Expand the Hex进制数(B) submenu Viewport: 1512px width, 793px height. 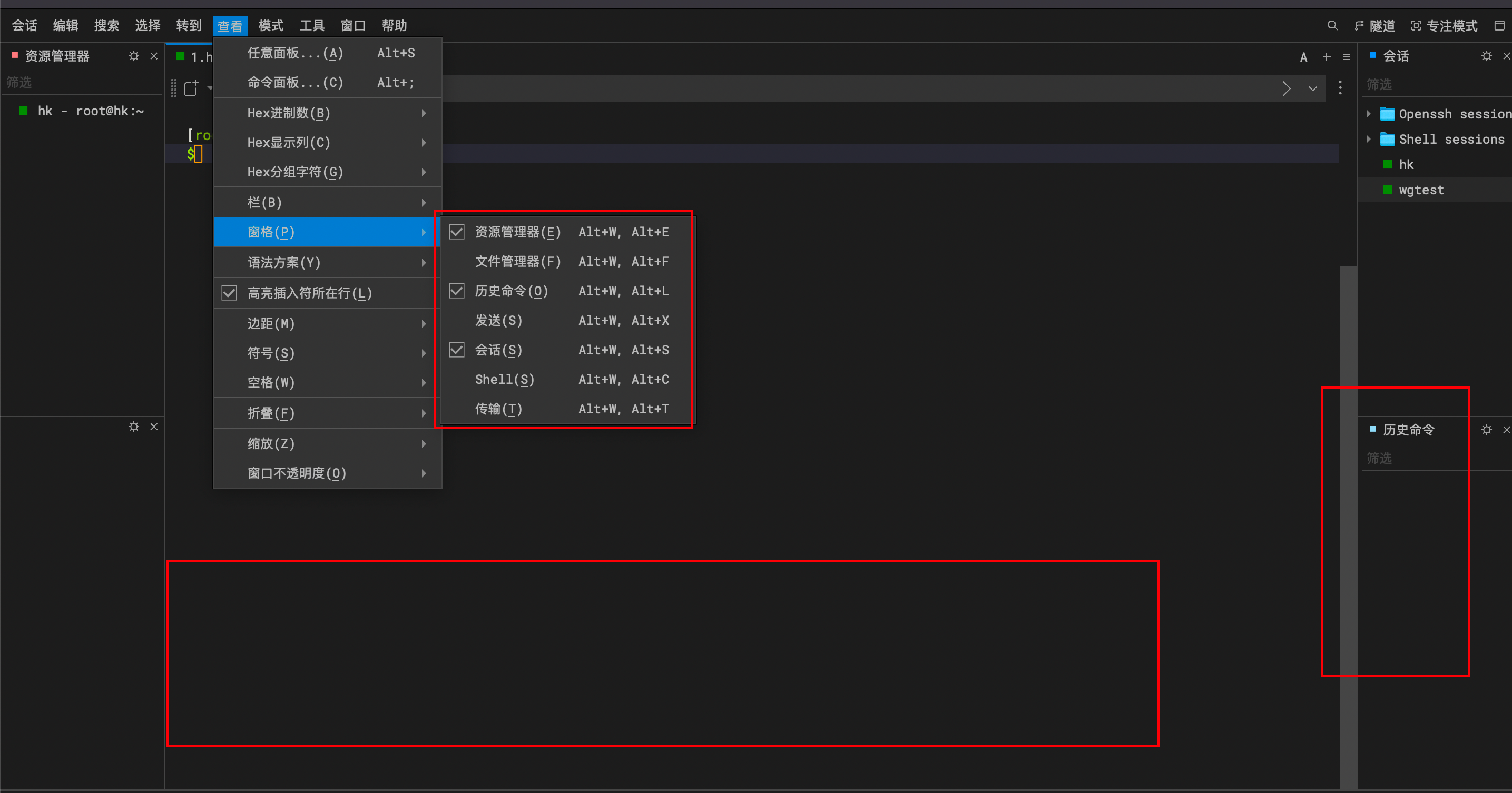point(328,113)
